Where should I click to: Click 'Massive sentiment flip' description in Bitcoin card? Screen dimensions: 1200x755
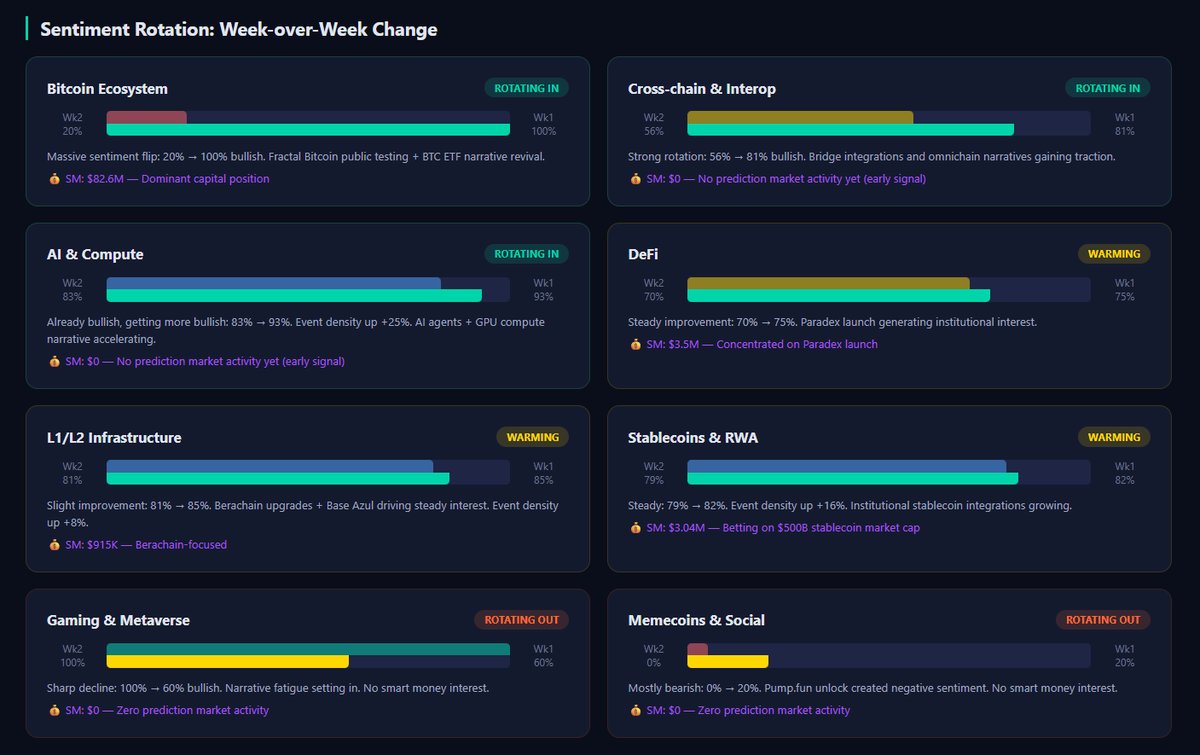296,157
